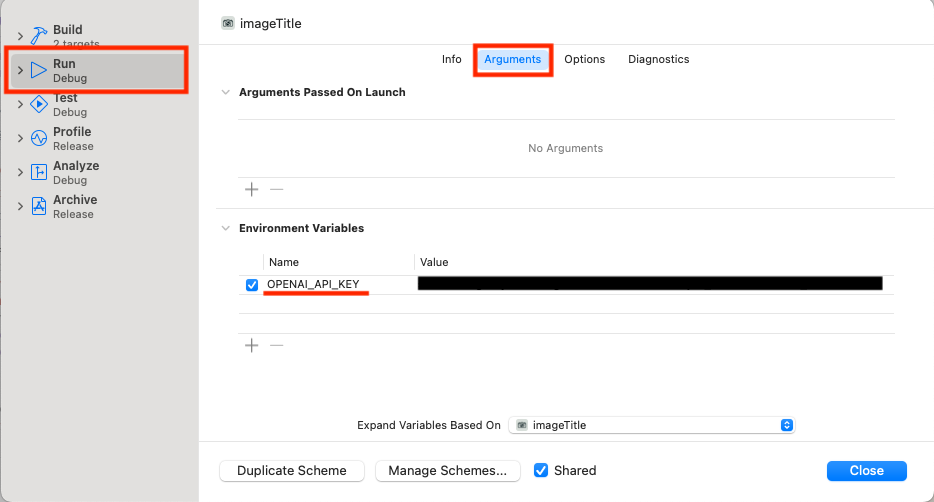Click the Profile waveform icon

coord(39,138)
